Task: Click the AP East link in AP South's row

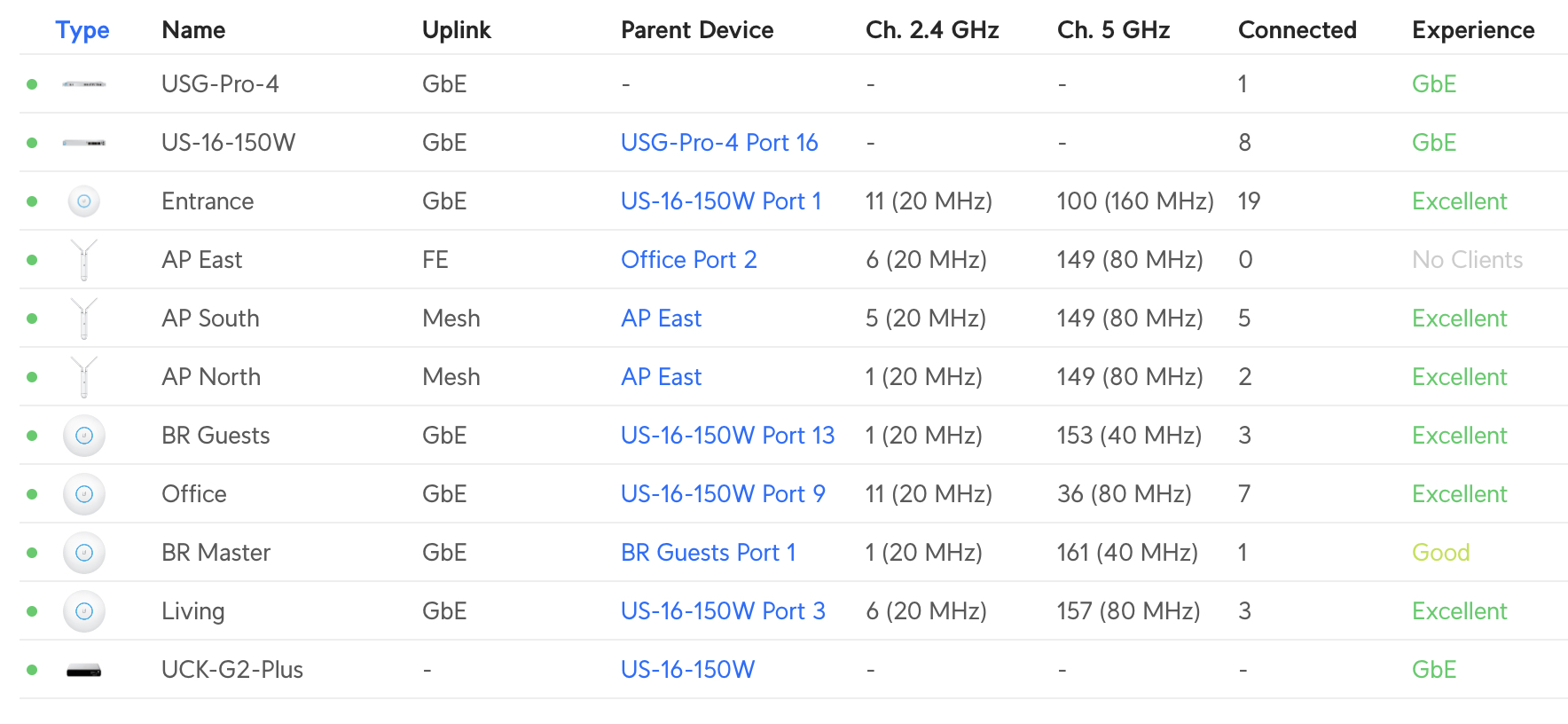Action: point(661,318)
